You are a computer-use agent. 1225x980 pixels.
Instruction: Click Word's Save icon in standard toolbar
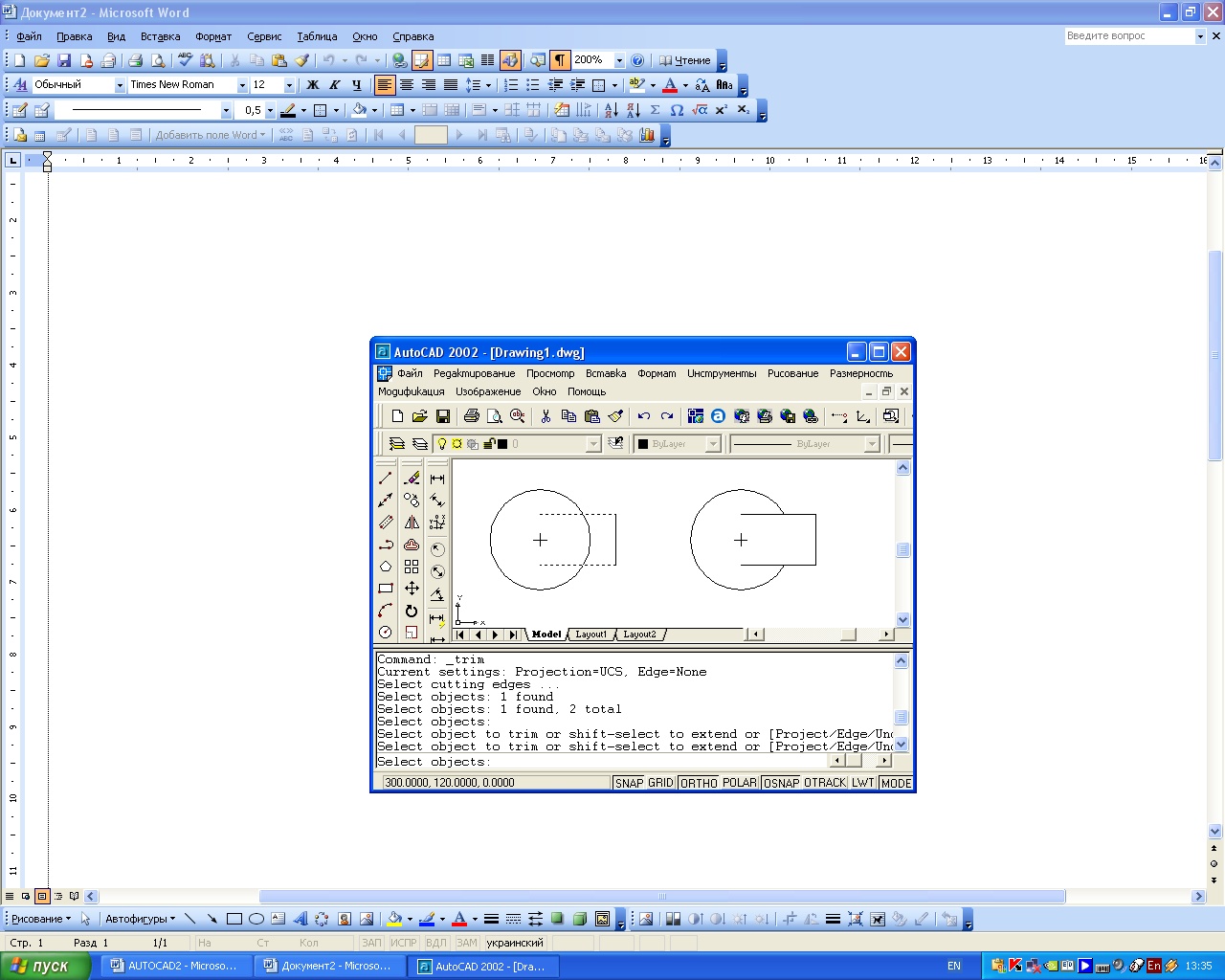point(64,60)
